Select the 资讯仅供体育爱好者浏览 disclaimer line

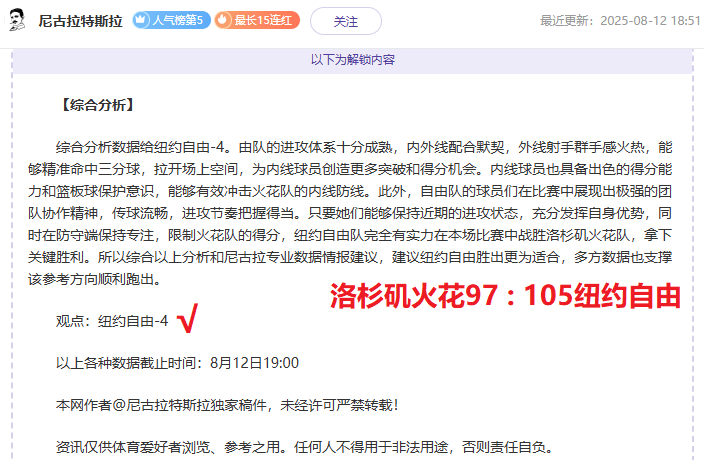click(304, 447)
